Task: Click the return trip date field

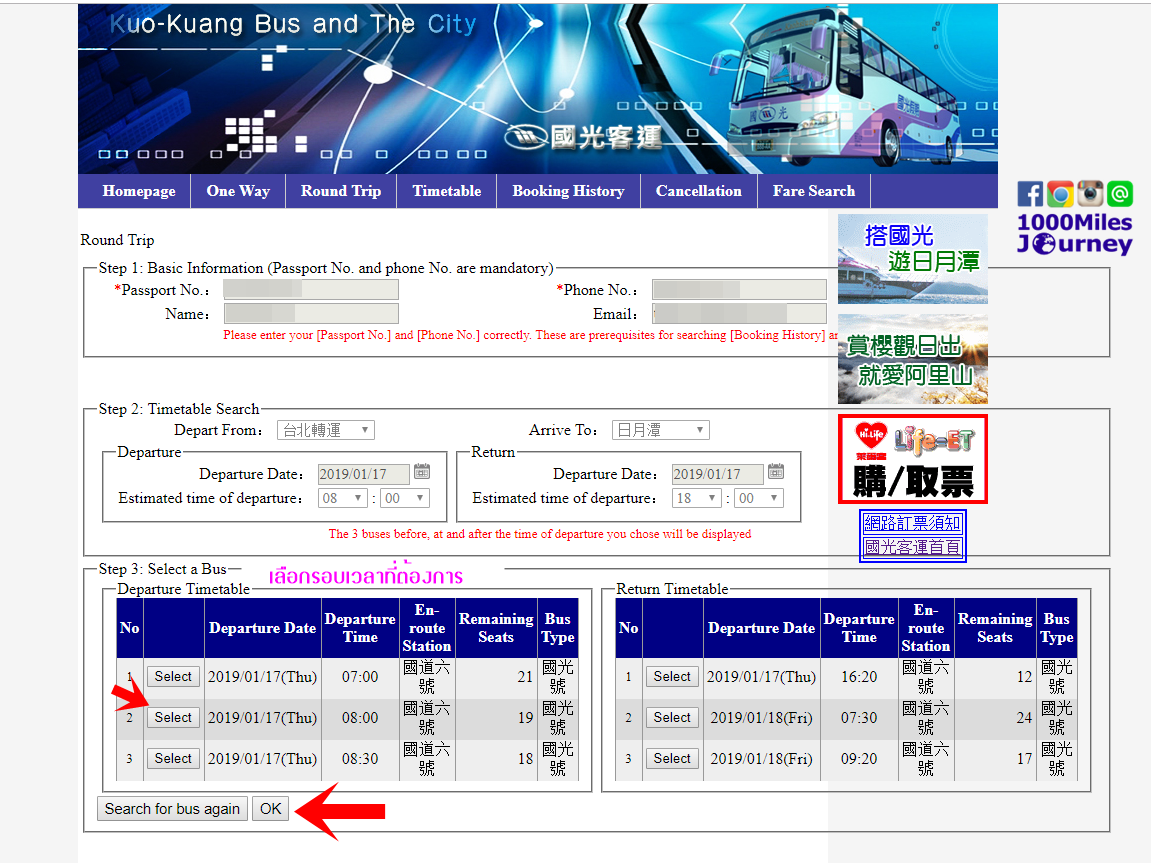Action: pos(717,474)
